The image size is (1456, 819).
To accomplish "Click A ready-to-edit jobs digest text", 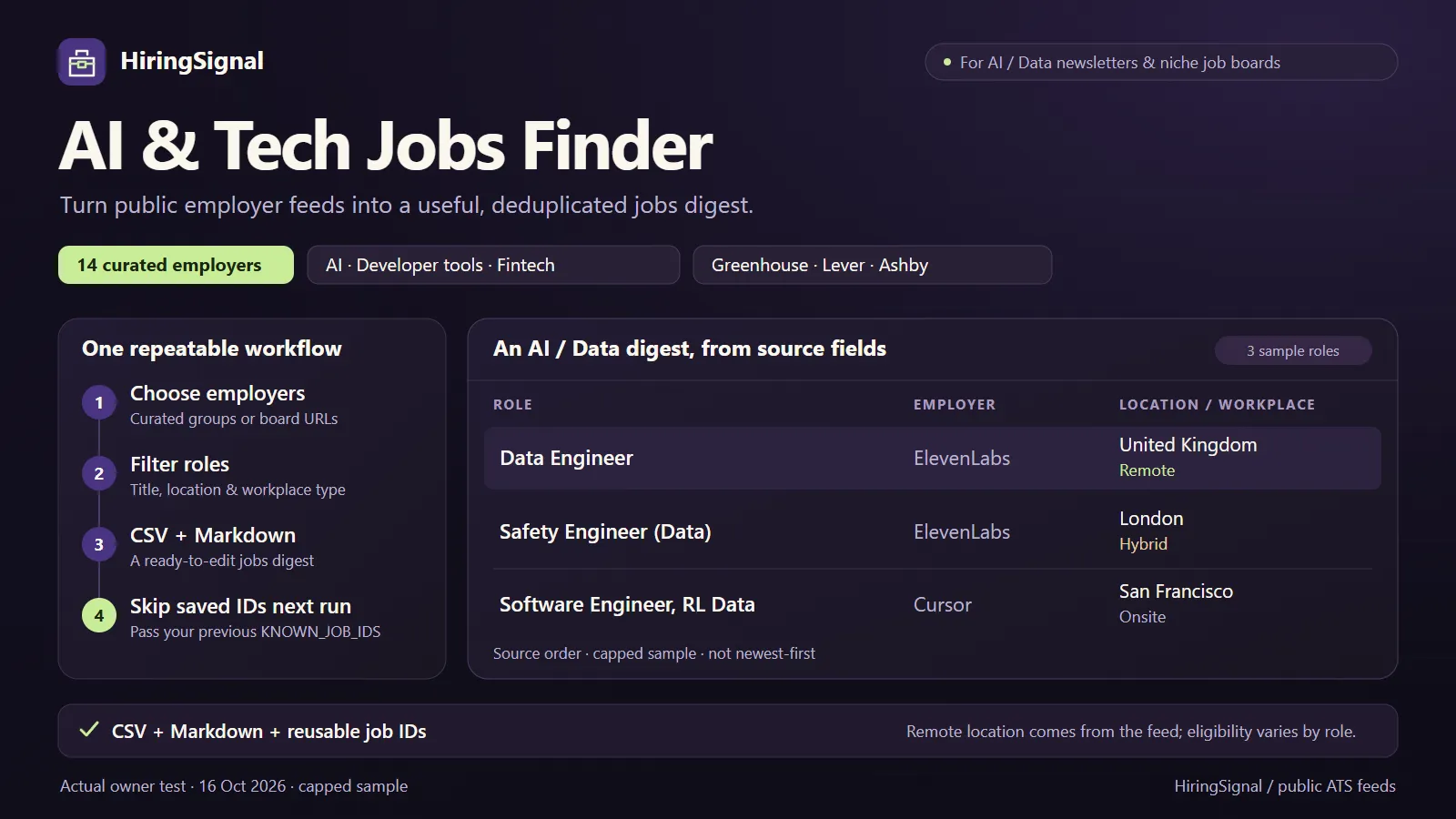I will click(x=222, y=561).
